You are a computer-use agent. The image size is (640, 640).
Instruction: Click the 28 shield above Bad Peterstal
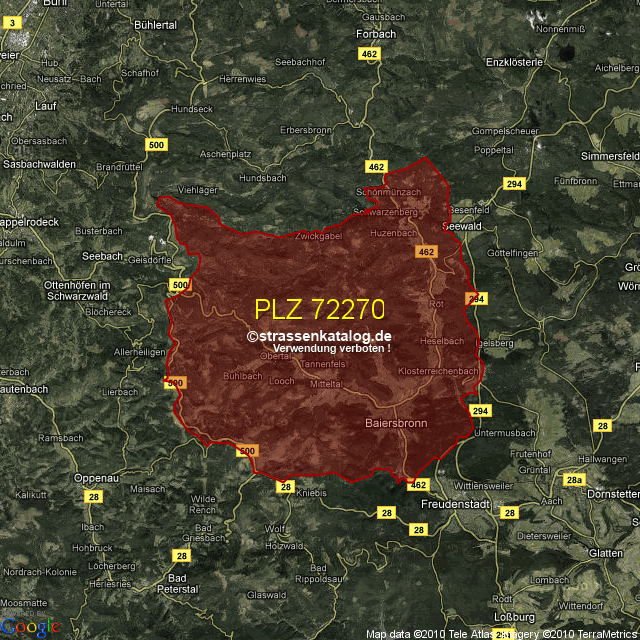point(181,555)
